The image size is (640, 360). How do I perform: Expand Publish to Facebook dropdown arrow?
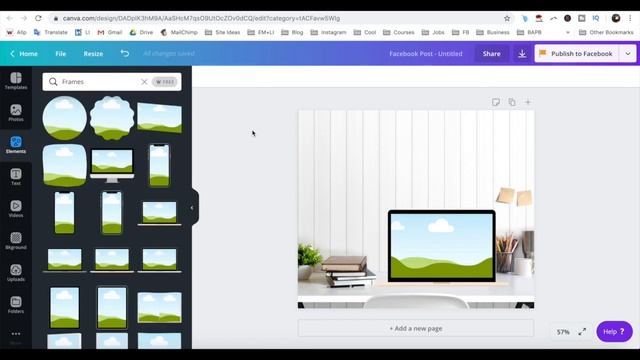(x=628, y=53)
